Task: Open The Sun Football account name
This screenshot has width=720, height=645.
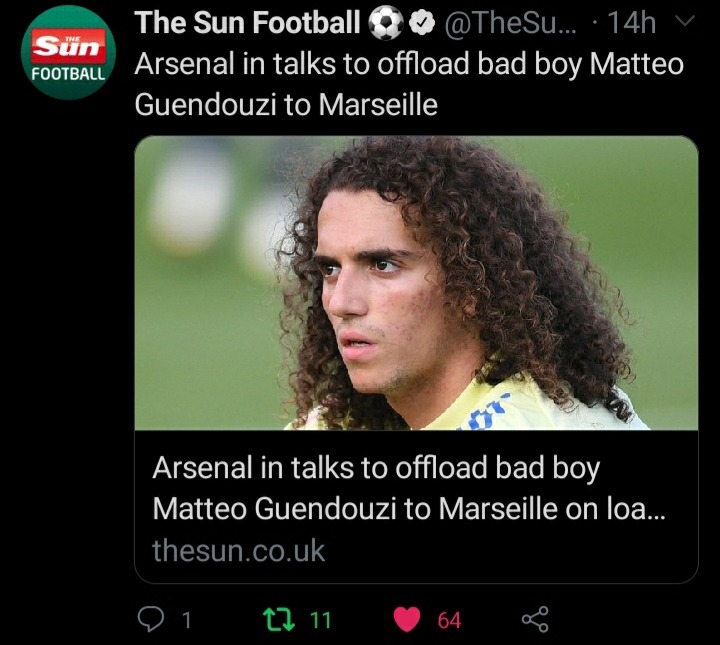Action: coord(247,23)
